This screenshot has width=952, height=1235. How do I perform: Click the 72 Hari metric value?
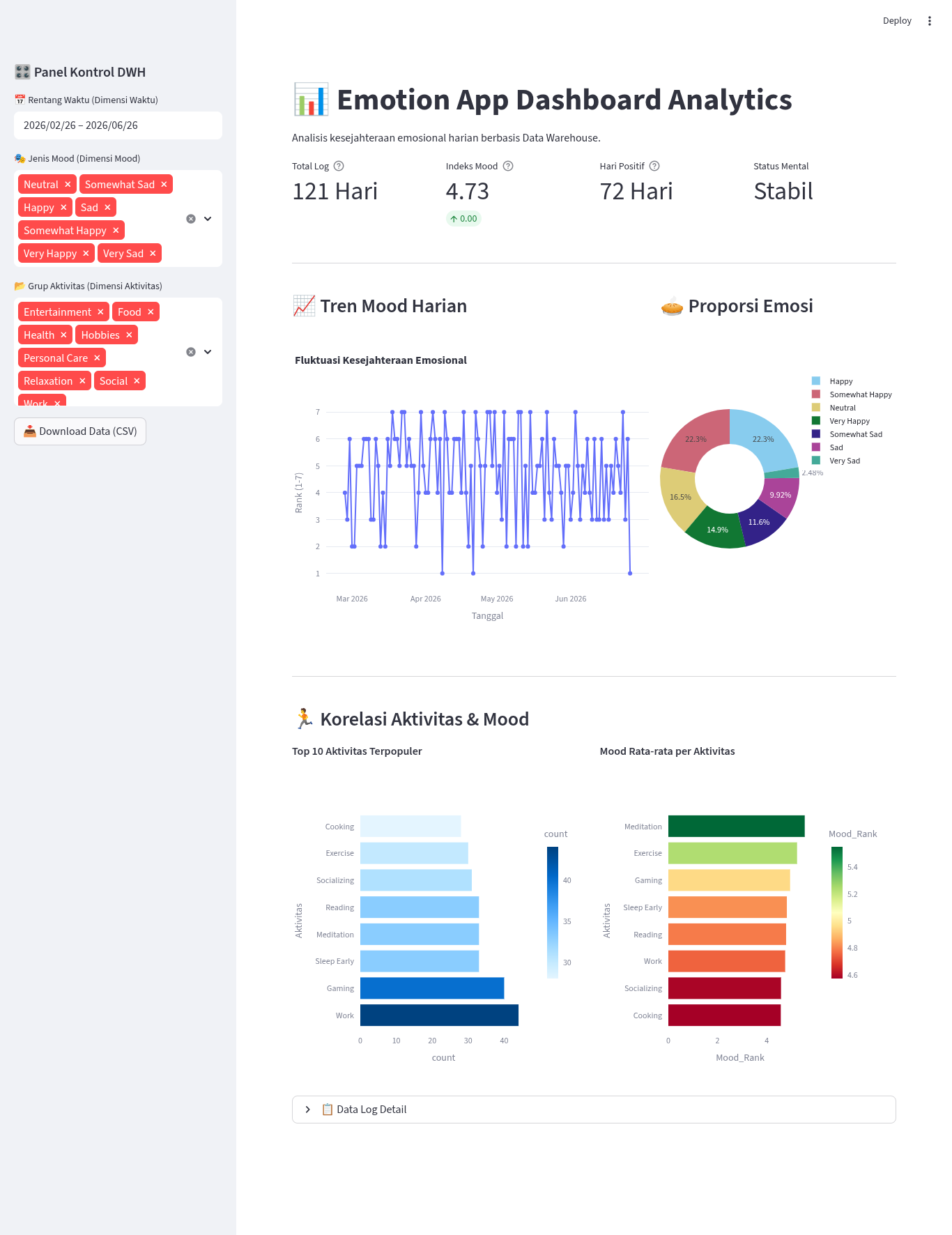636,192
